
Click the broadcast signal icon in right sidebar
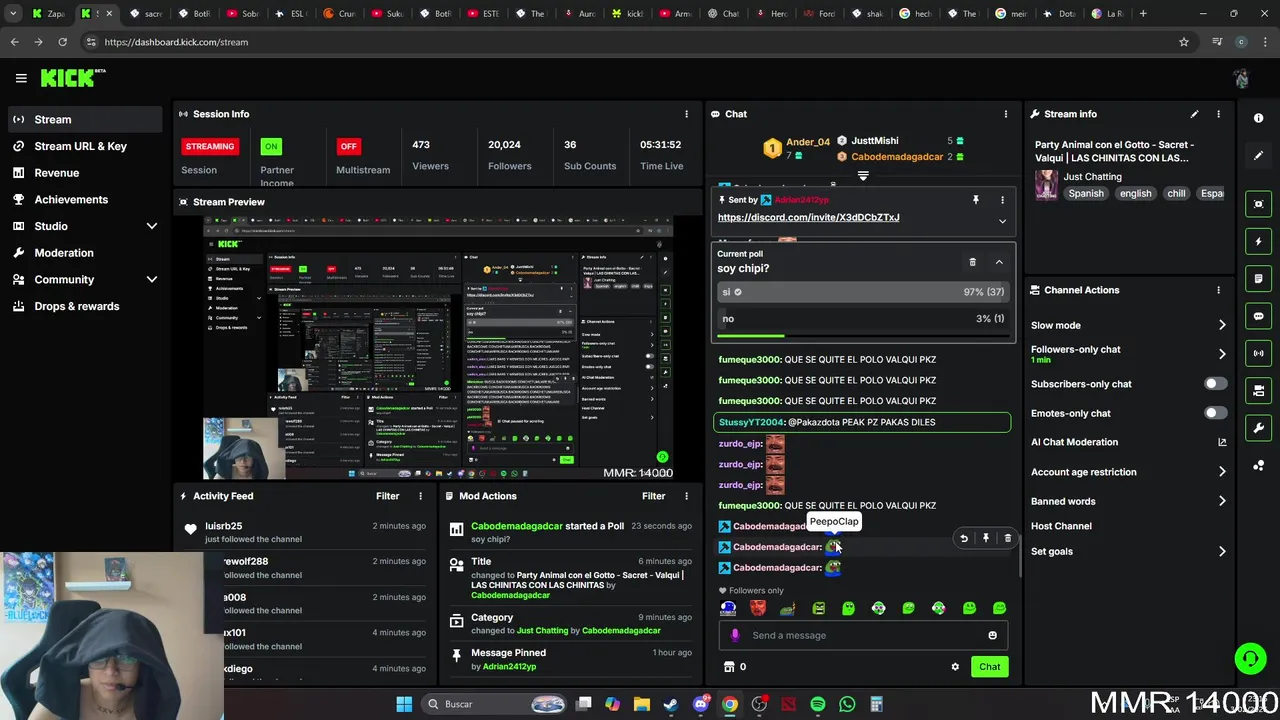point(1258,353)
